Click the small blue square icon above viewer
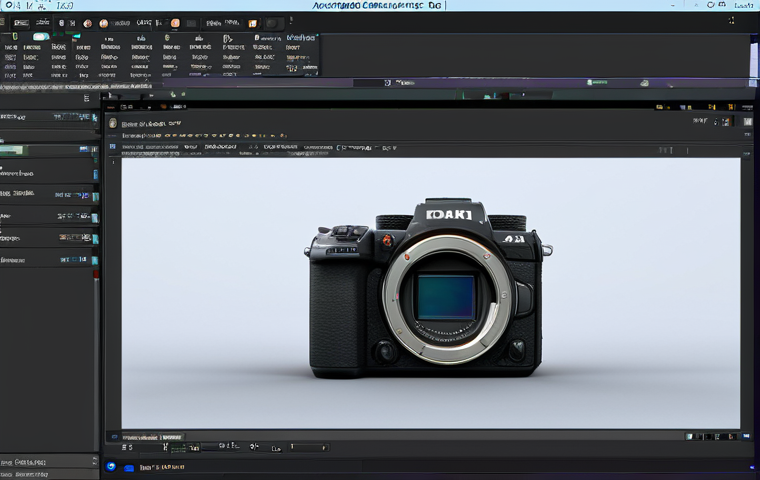The height and width of the screenshot is (480, 760). [112, 146]
